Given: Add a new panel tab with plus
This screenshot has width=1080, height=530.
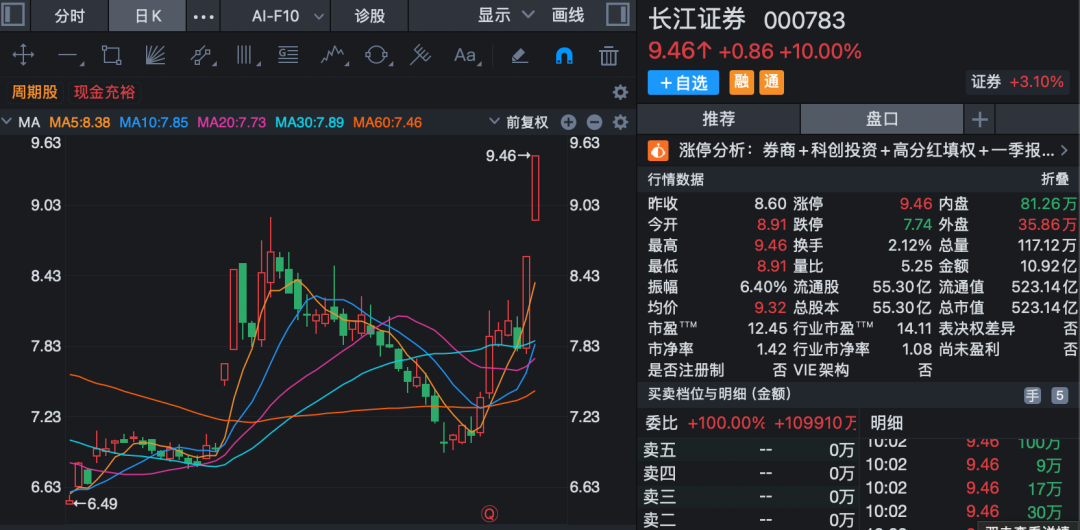Looking at the screenshot, I should pyautogui.click(x=979, y=120).
